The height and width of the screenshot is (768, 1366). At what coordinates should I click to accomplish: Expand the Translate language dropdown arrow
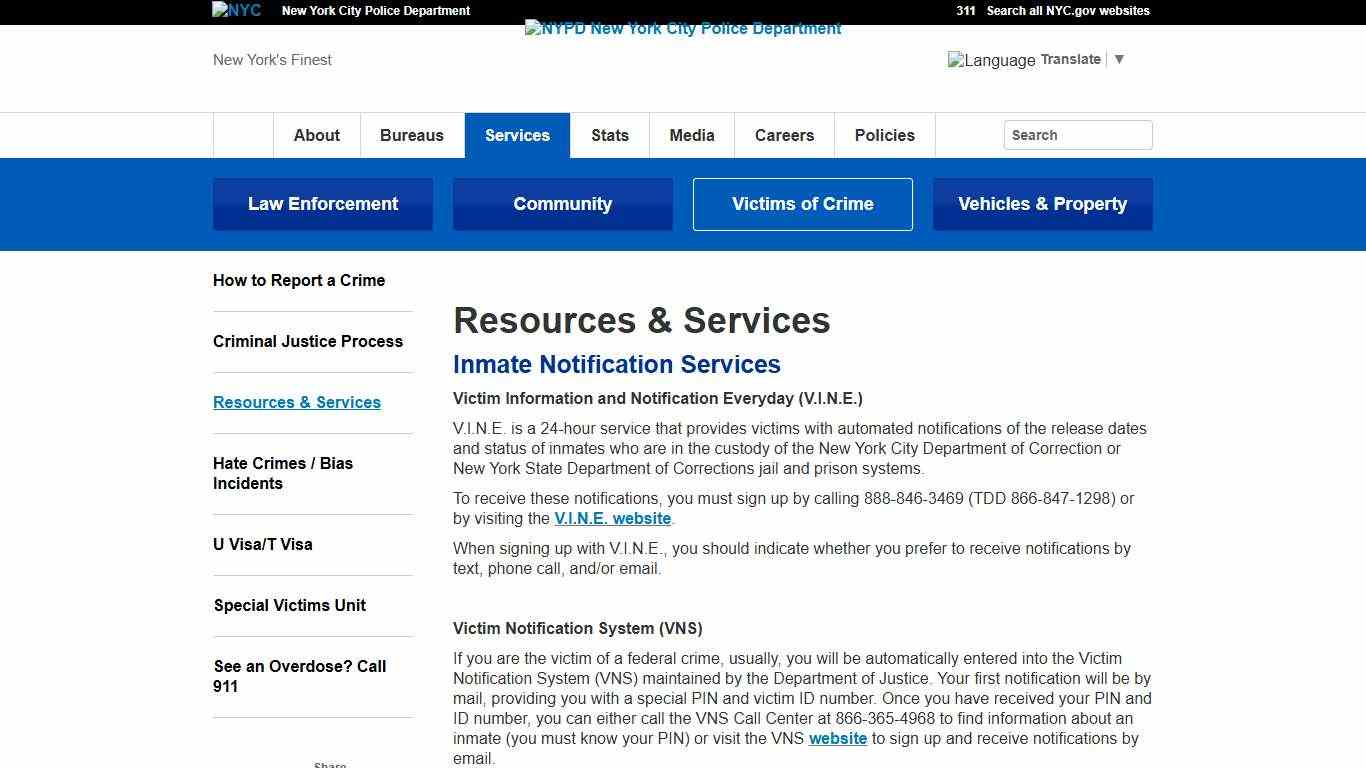click(x=1119, y=59)
